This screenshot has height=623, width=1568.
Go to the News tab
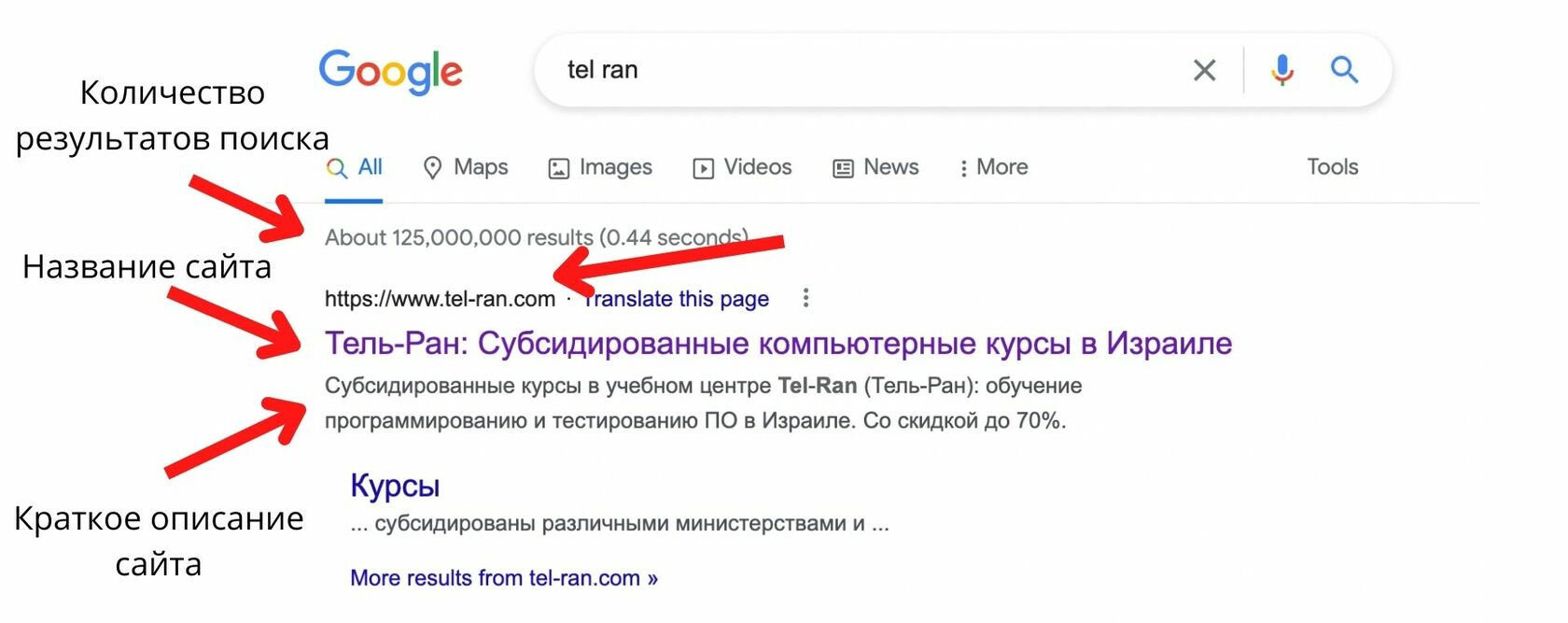[x=875, y=167]
